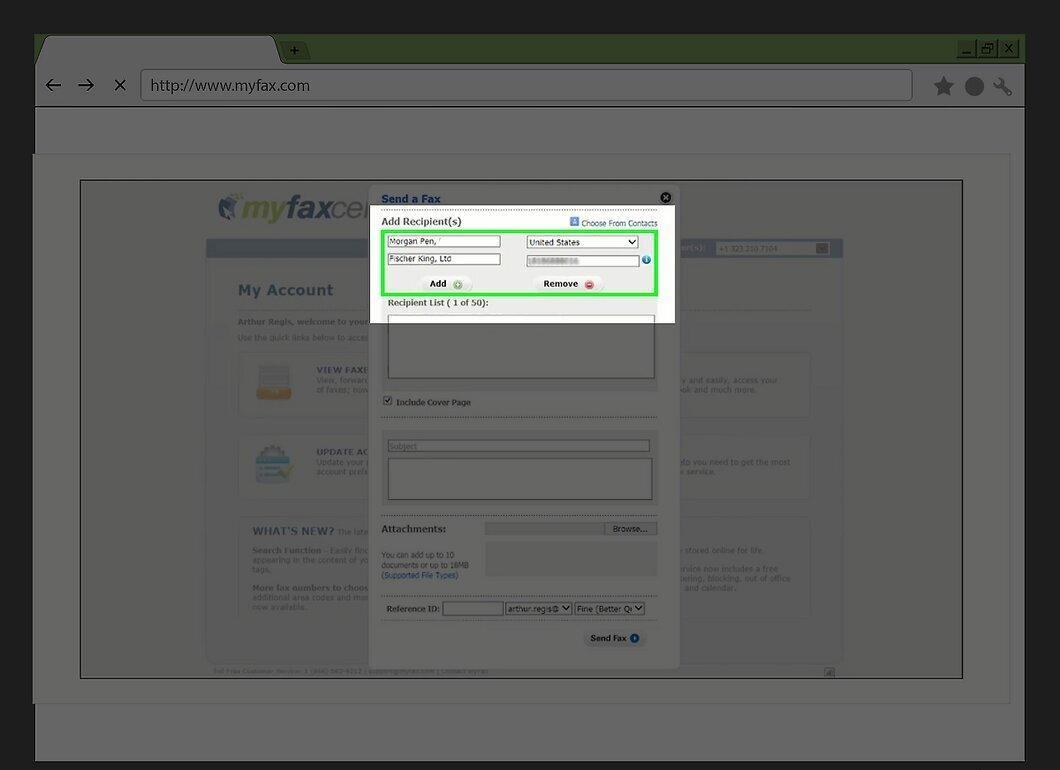Click the round profile icon in the toolbar
This screenshot has width=1060, height=770.
[x=974, y=87]
